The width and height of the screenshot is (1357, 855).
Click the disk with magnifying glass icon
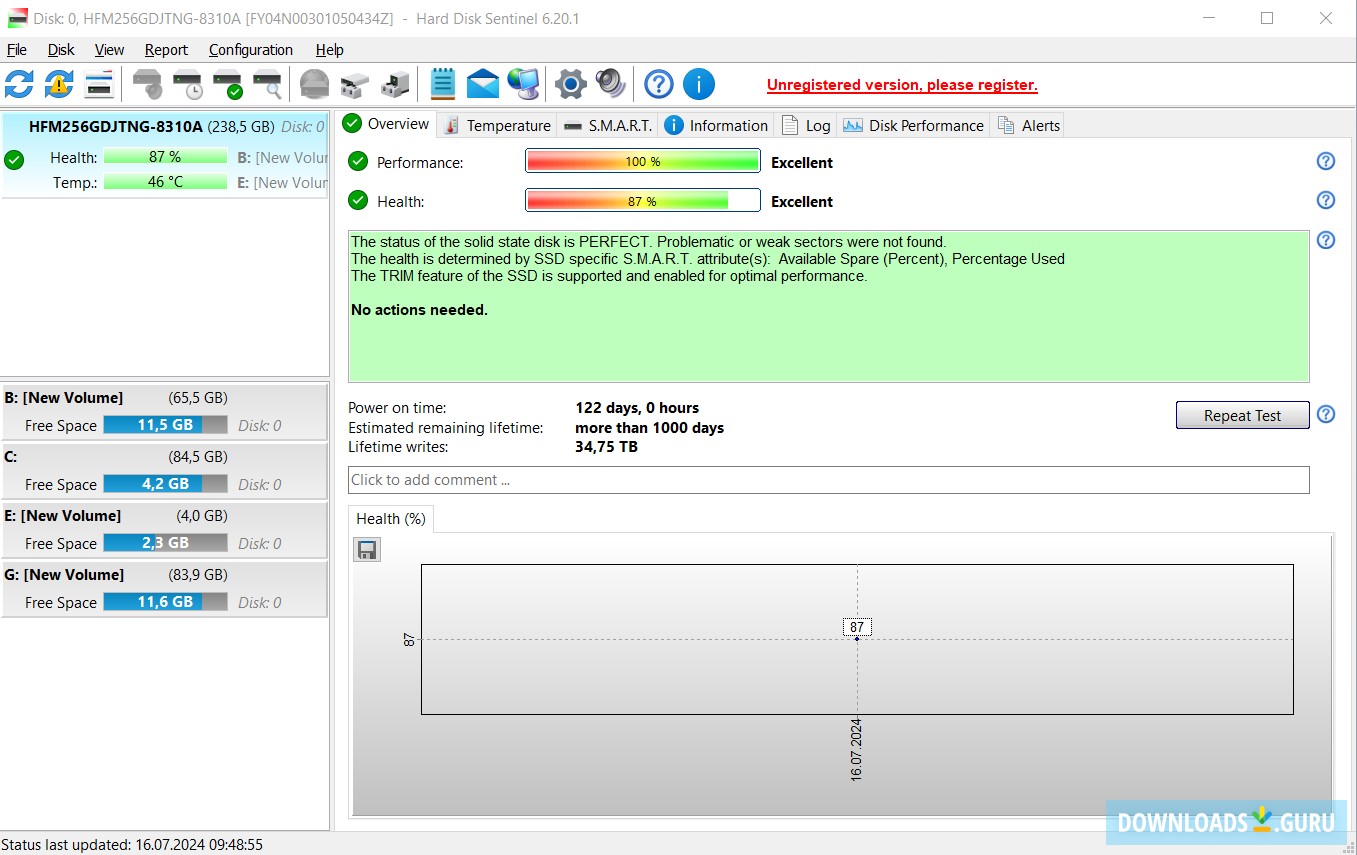point(267,84)
